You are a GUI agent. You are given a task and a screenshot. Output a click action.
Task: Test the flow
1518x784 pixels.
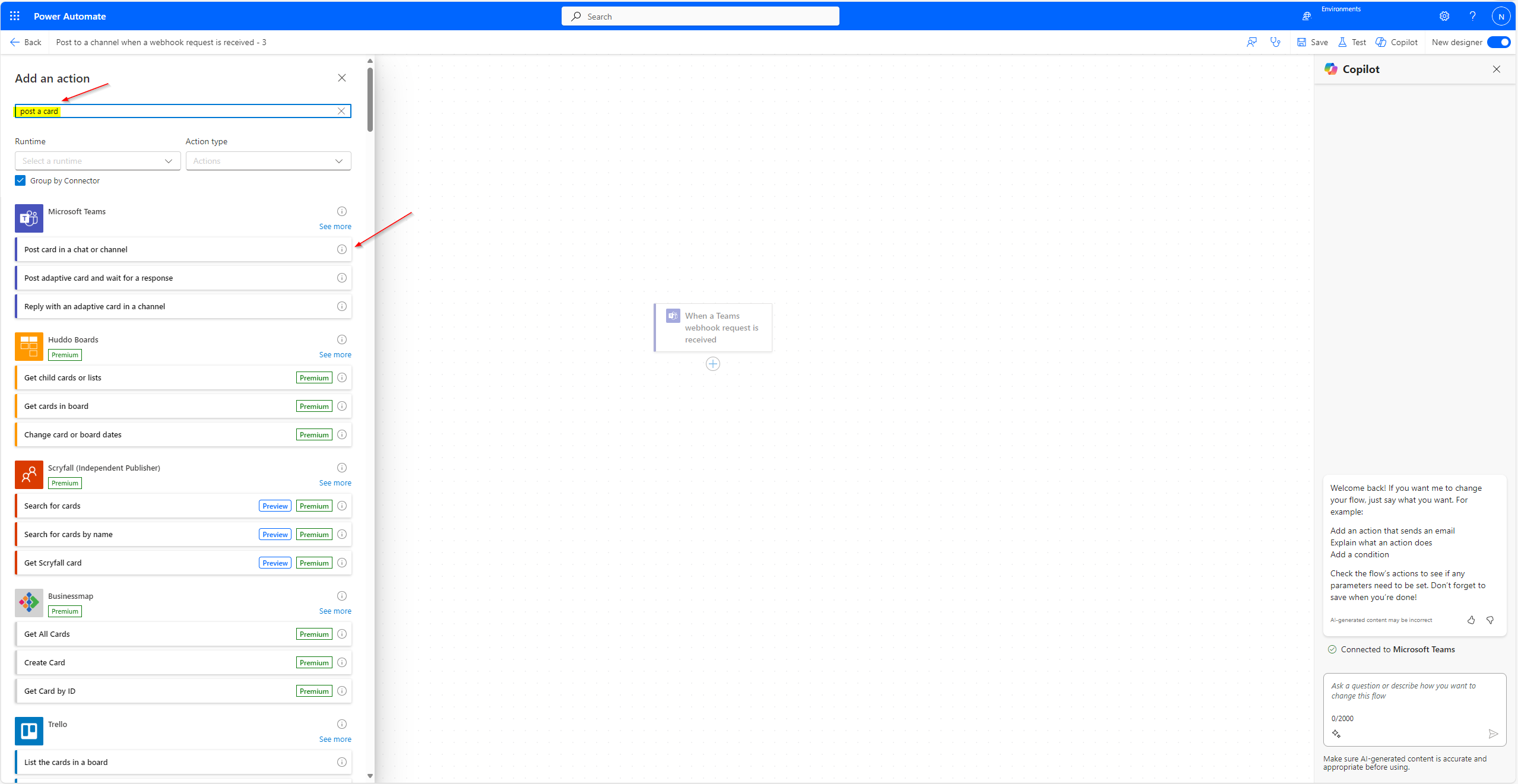tap(1352, 42)
